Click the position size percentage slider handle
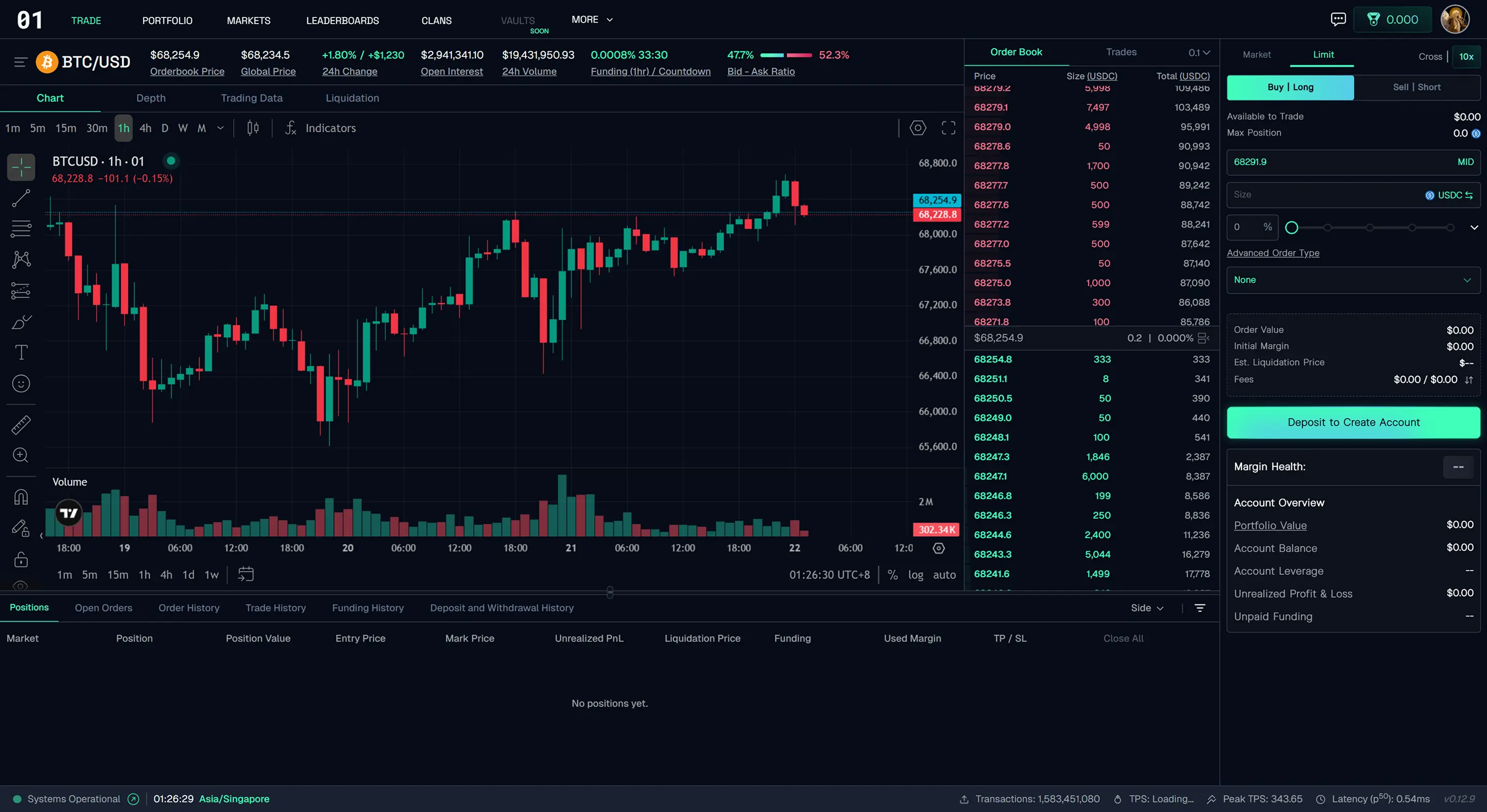This screenshot has width=1487, height=812. click(x=1291, y=228)
